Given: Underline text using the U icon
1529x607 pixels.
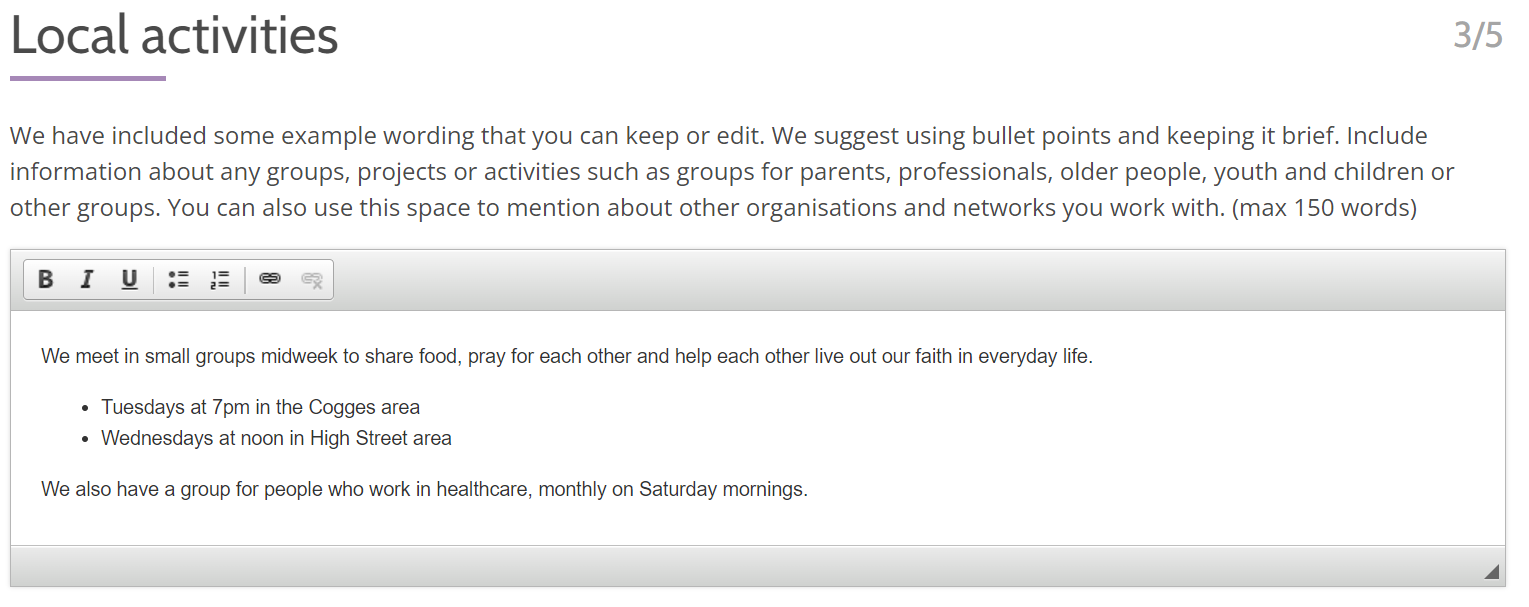Looking at the screenshot, I should pos(129,280).
